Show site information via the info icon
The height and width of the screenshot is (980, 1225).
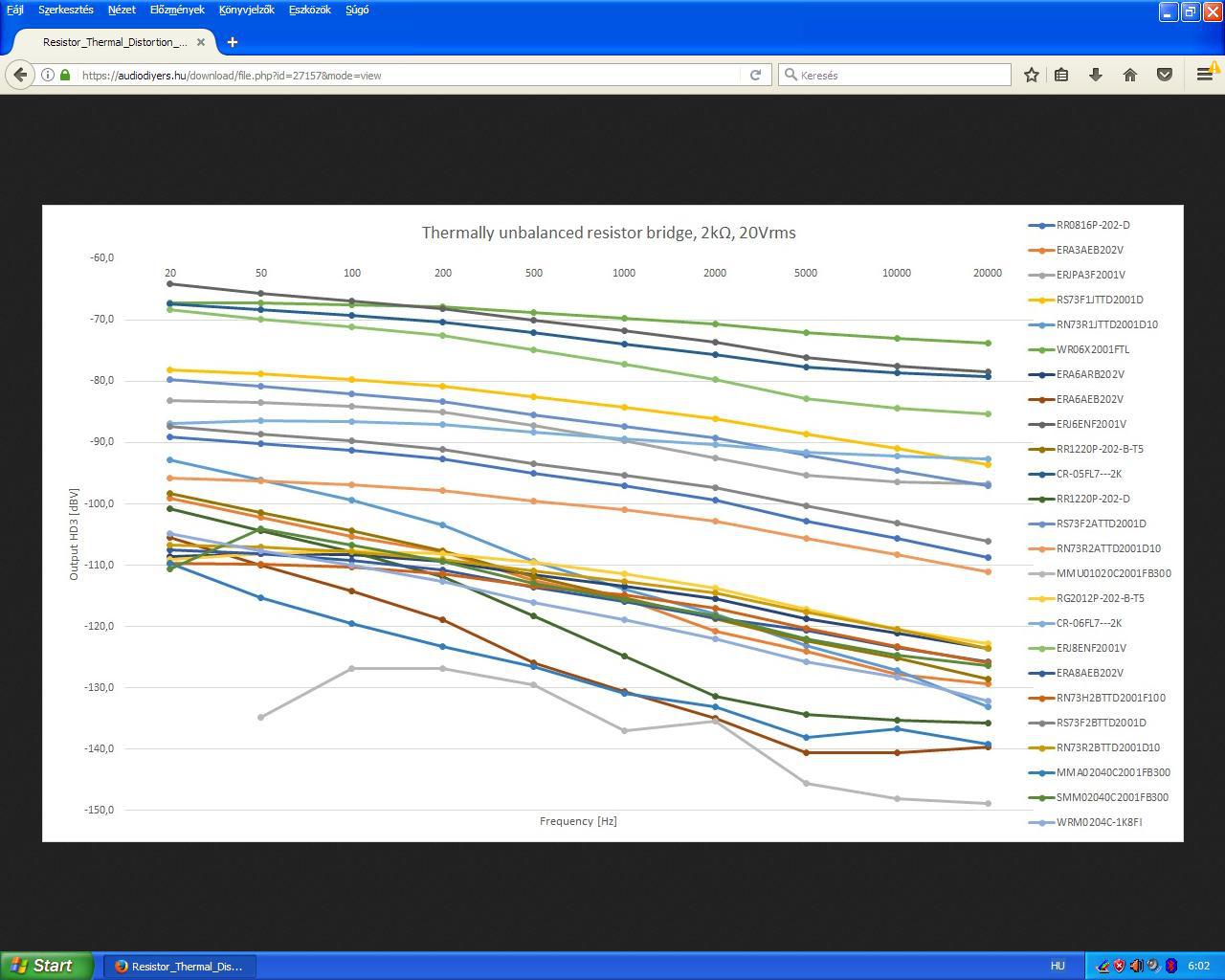(x=47, y=75)
